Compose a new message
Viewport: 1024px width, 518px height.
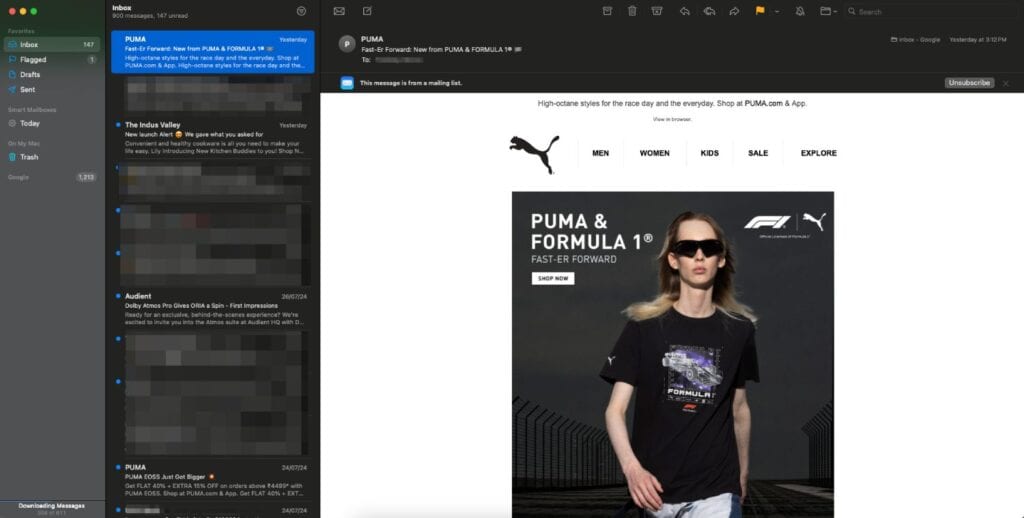pos(367,11)
